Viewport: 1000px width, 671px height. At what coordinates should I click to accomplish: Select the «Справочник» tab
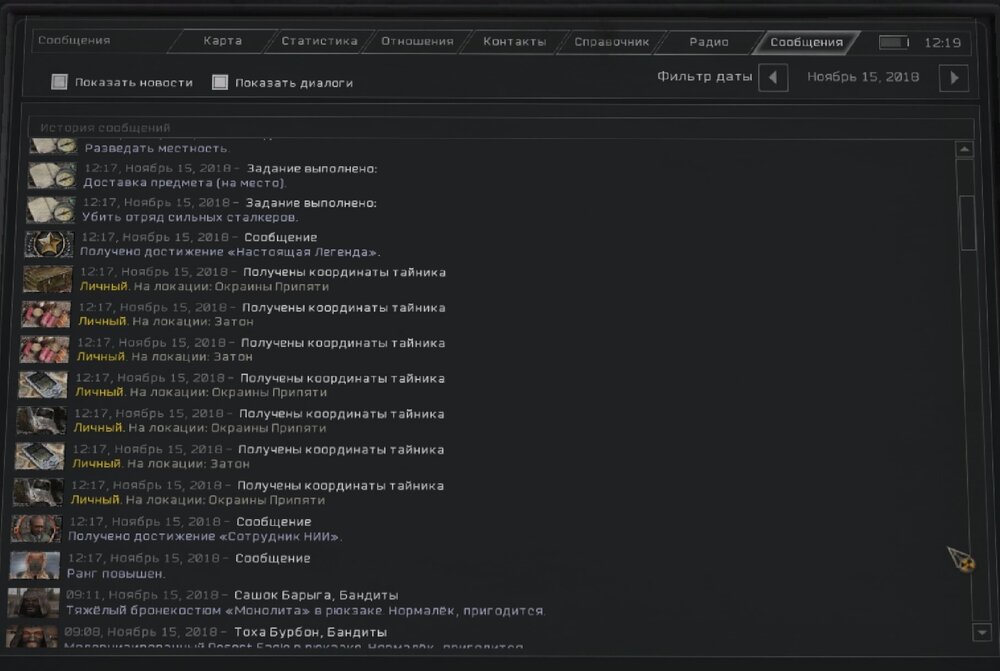(x=611, y=42)
